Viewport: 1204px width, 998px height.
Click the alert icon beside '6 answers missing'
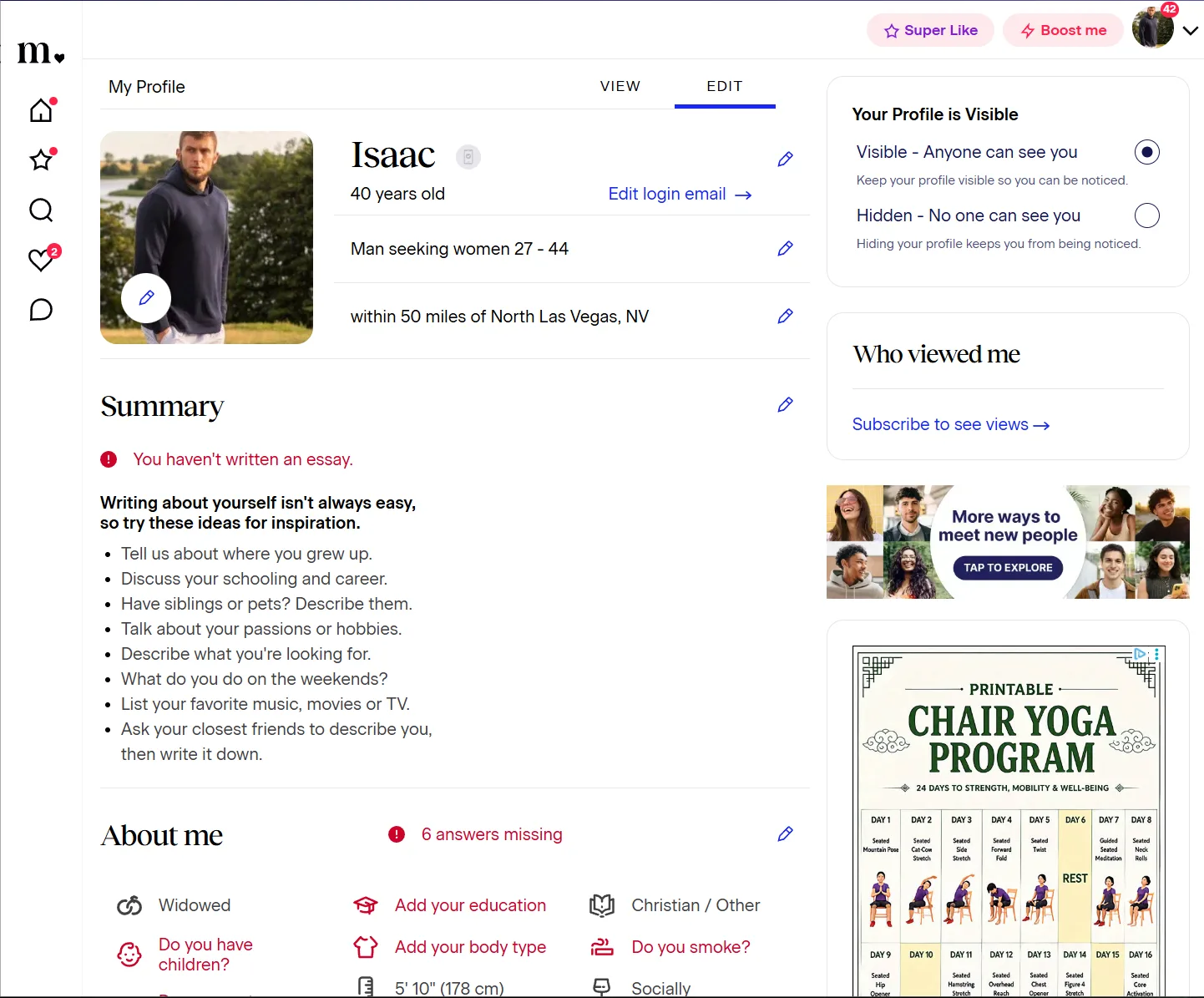397,834
